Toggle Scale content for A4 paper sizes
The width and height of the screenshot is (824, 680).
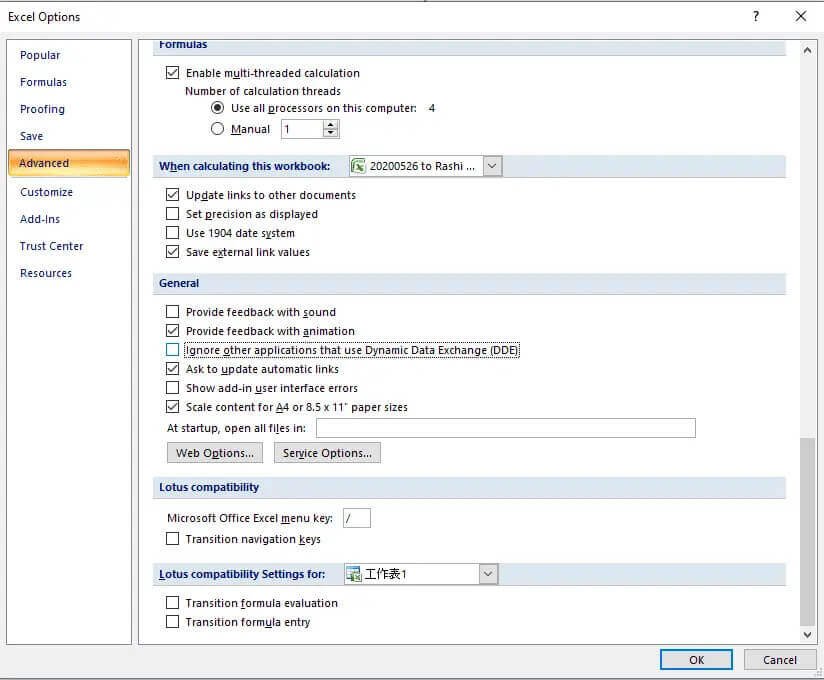(172, 407)
